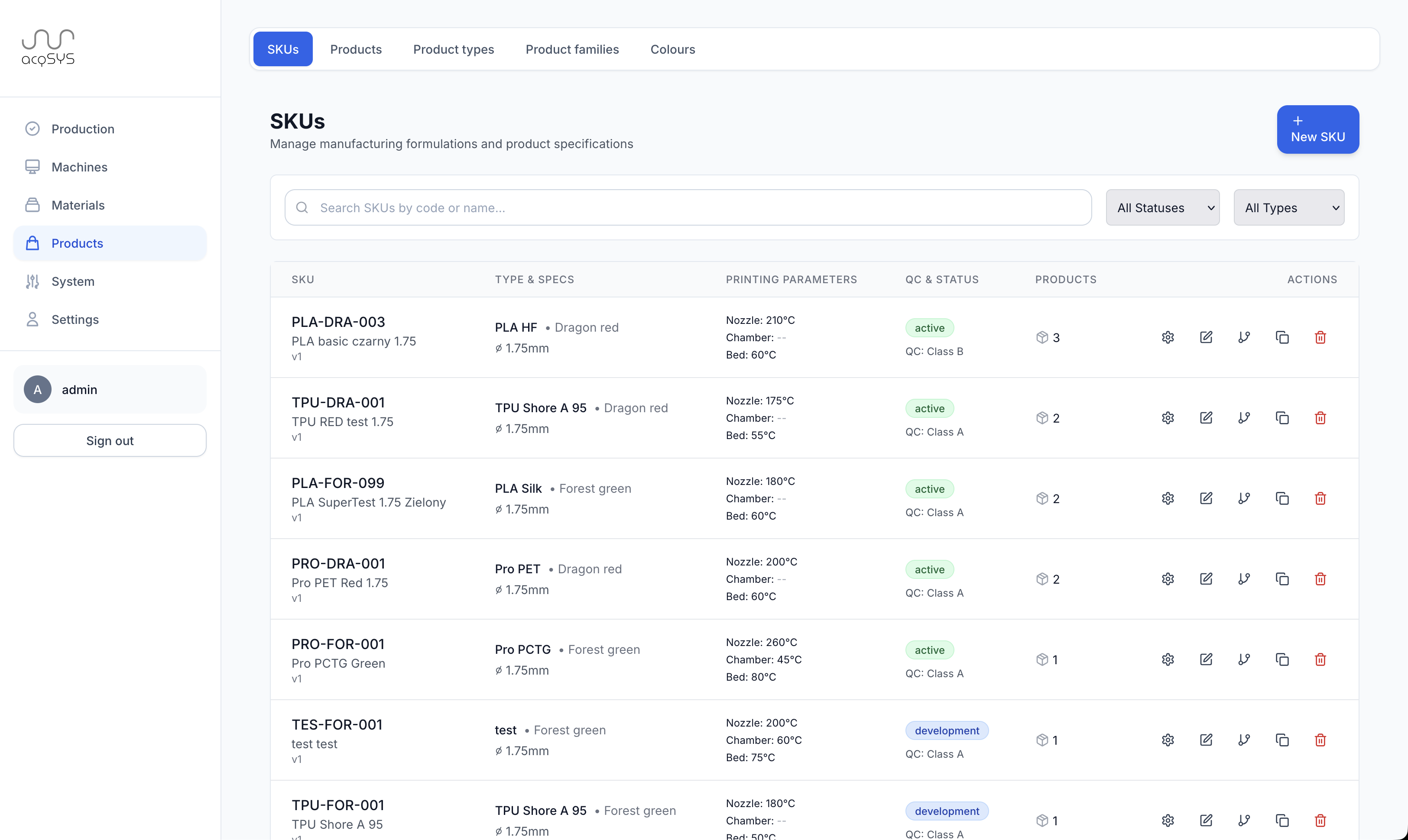The height and width of the screenshot is (840, 1408).
Task: Open settings gear for TPU-DRA-001 row
Action: [1168, 418]
